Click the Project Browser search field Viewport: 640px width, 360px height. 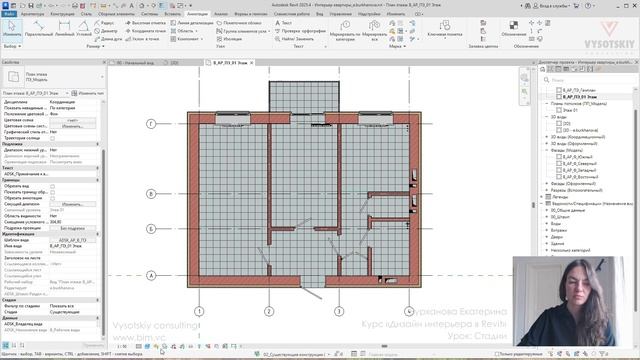tap(590, 80)
